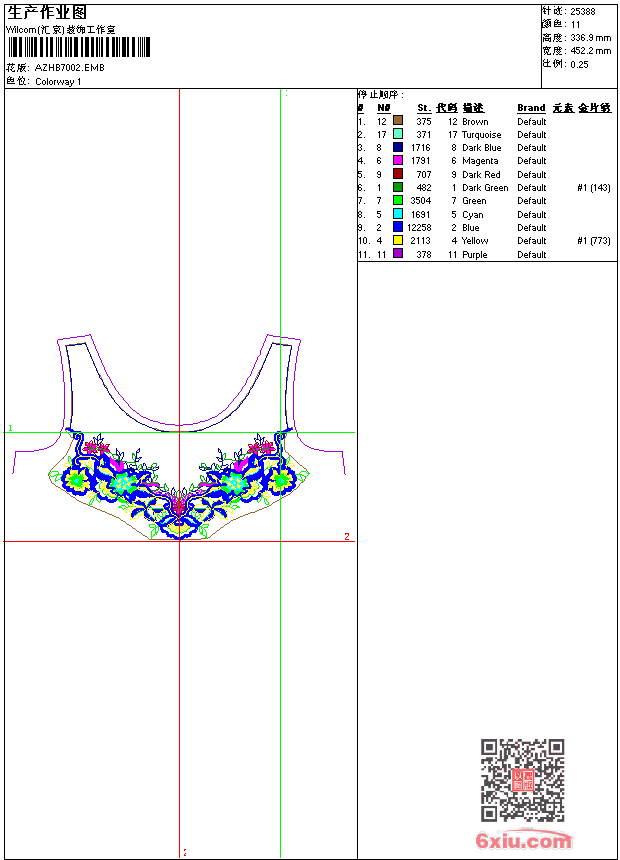Click the Blue swatch in row 9

click(398, 227)
